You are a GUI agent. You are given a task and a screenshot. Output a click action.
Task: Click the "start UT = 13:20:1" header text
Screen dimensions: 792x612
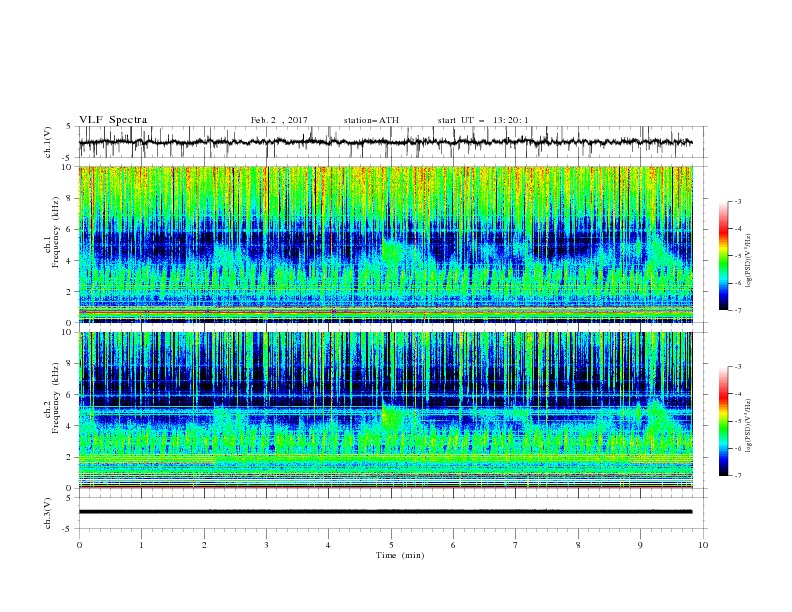click(x=483, y=120)
